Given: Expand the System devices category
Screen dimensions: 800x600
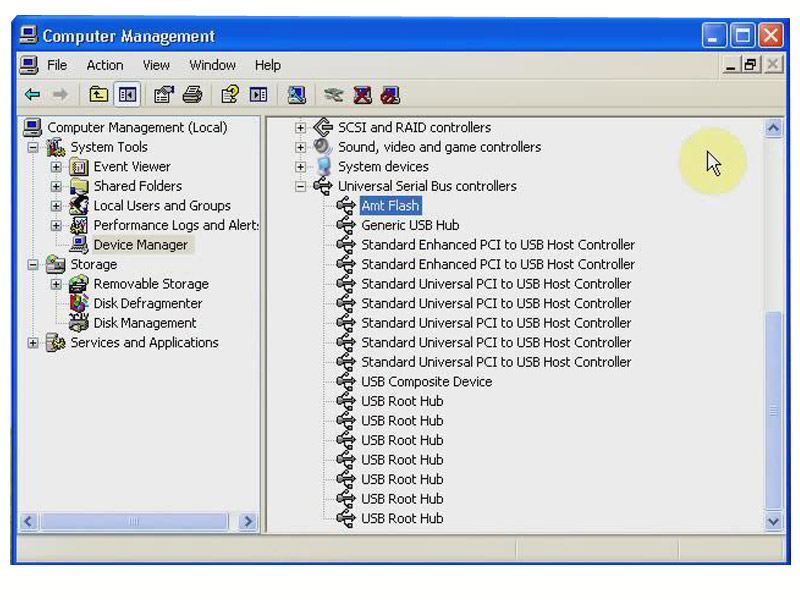Looking at the screenshot, I should pyautogui.click(x=301, y=166).
